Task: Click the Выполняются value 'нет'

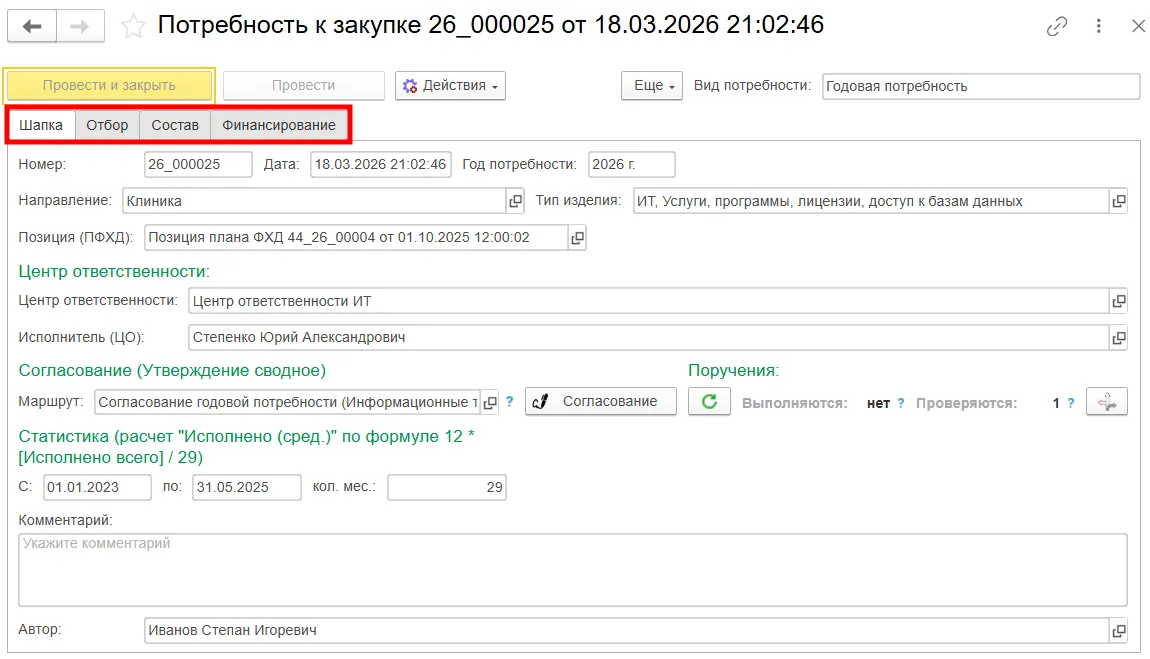Action: 878,403
